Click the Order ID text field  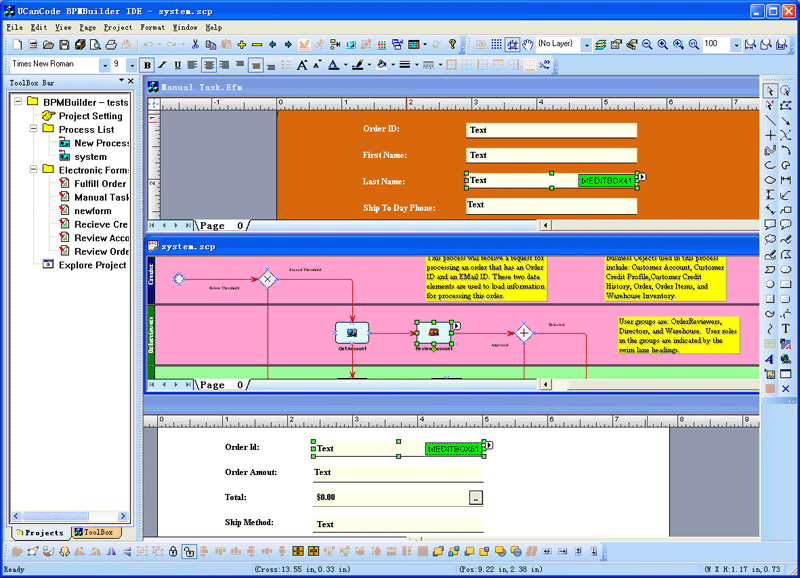point(550,130)
